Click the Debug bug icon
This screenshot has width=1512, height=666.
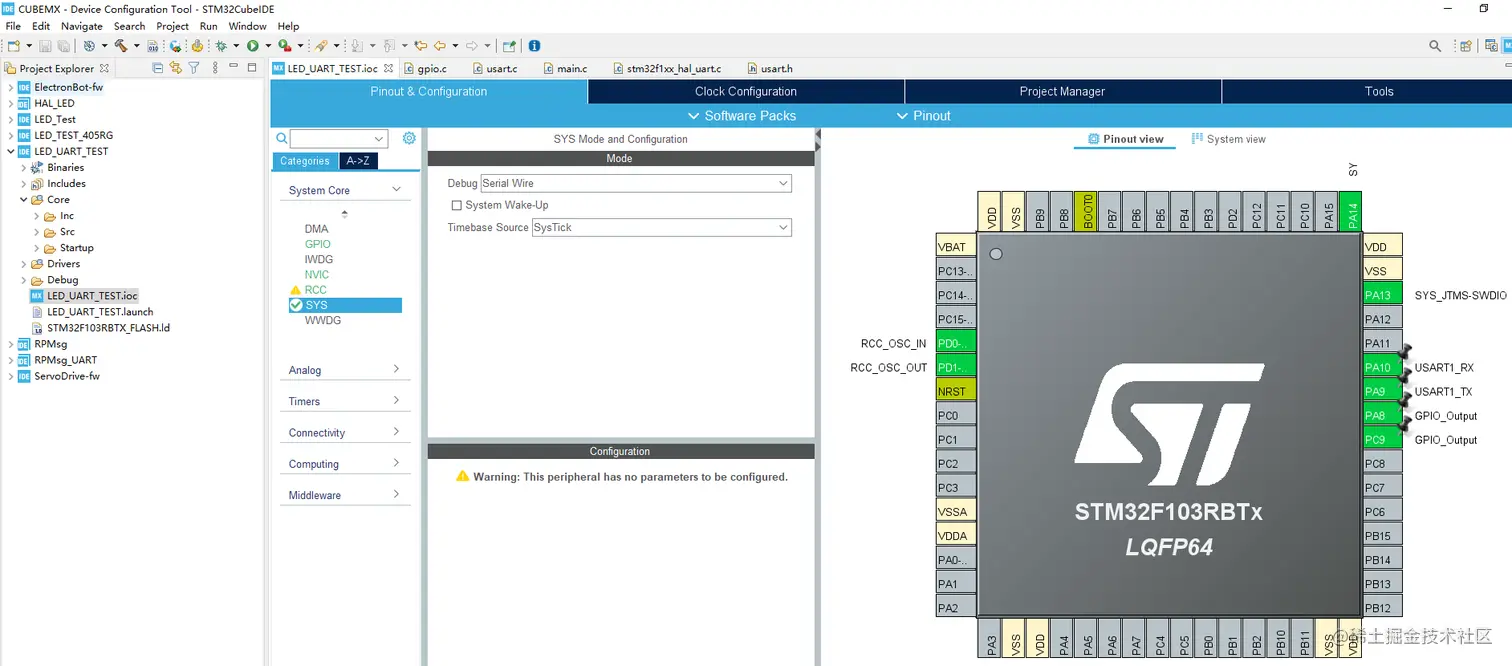coord(221,46)
